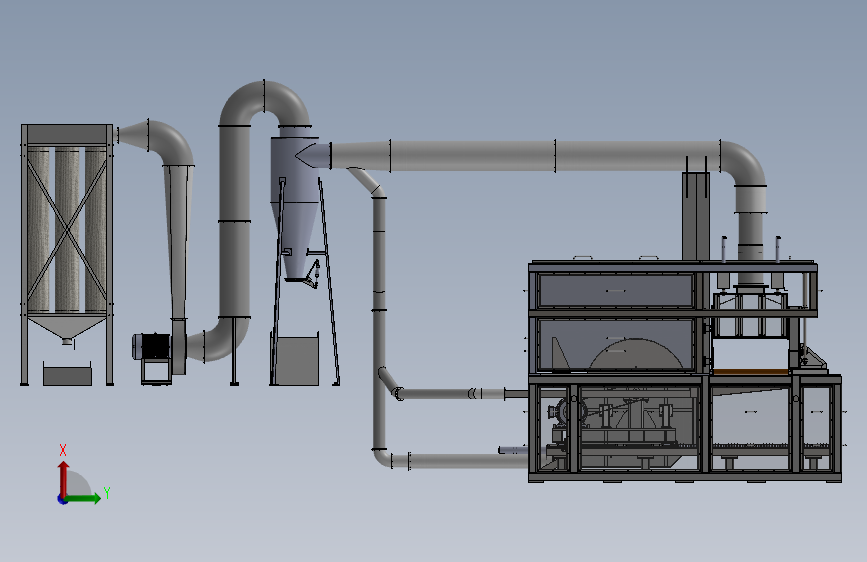Image resolution: width=867 pixels, height=562 pixels.
Task: Select the cyclone separator body
Action: [294, 207]
